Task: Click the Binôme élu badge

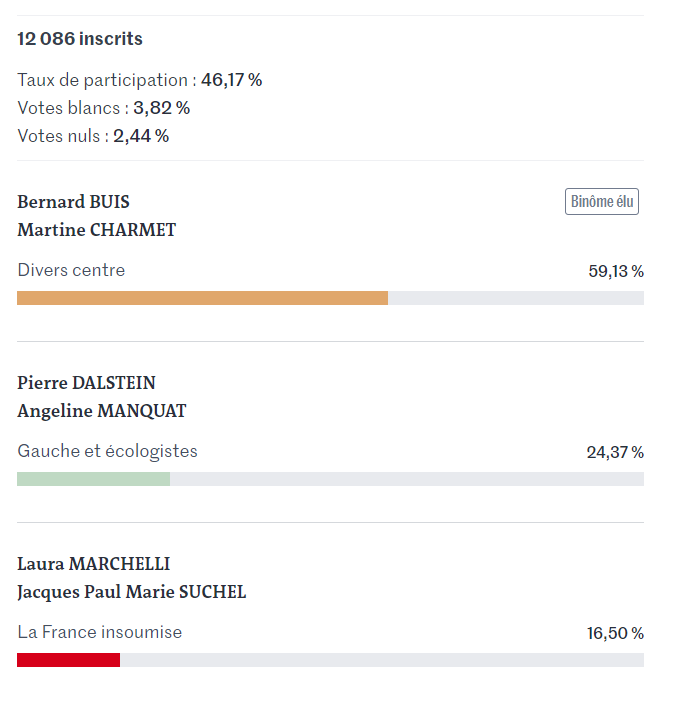Action: tap(601, 202)
